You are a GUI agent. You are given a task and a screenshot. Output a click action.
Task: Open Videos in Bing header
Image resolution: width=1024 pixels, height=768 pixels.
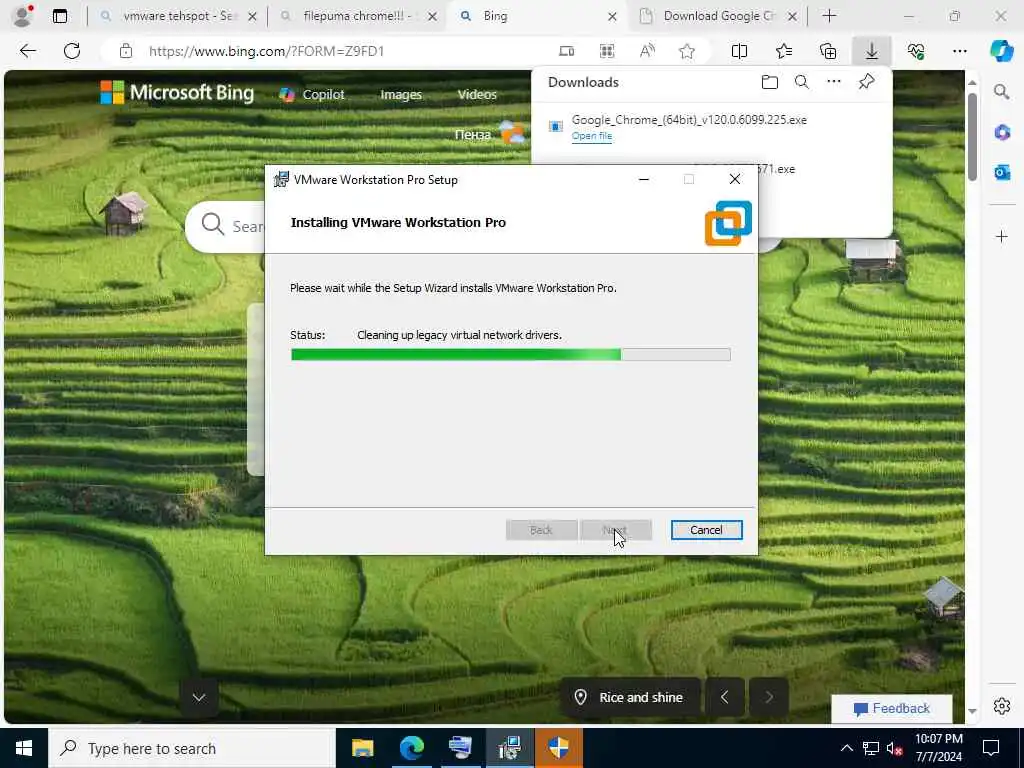coord(477,95)
